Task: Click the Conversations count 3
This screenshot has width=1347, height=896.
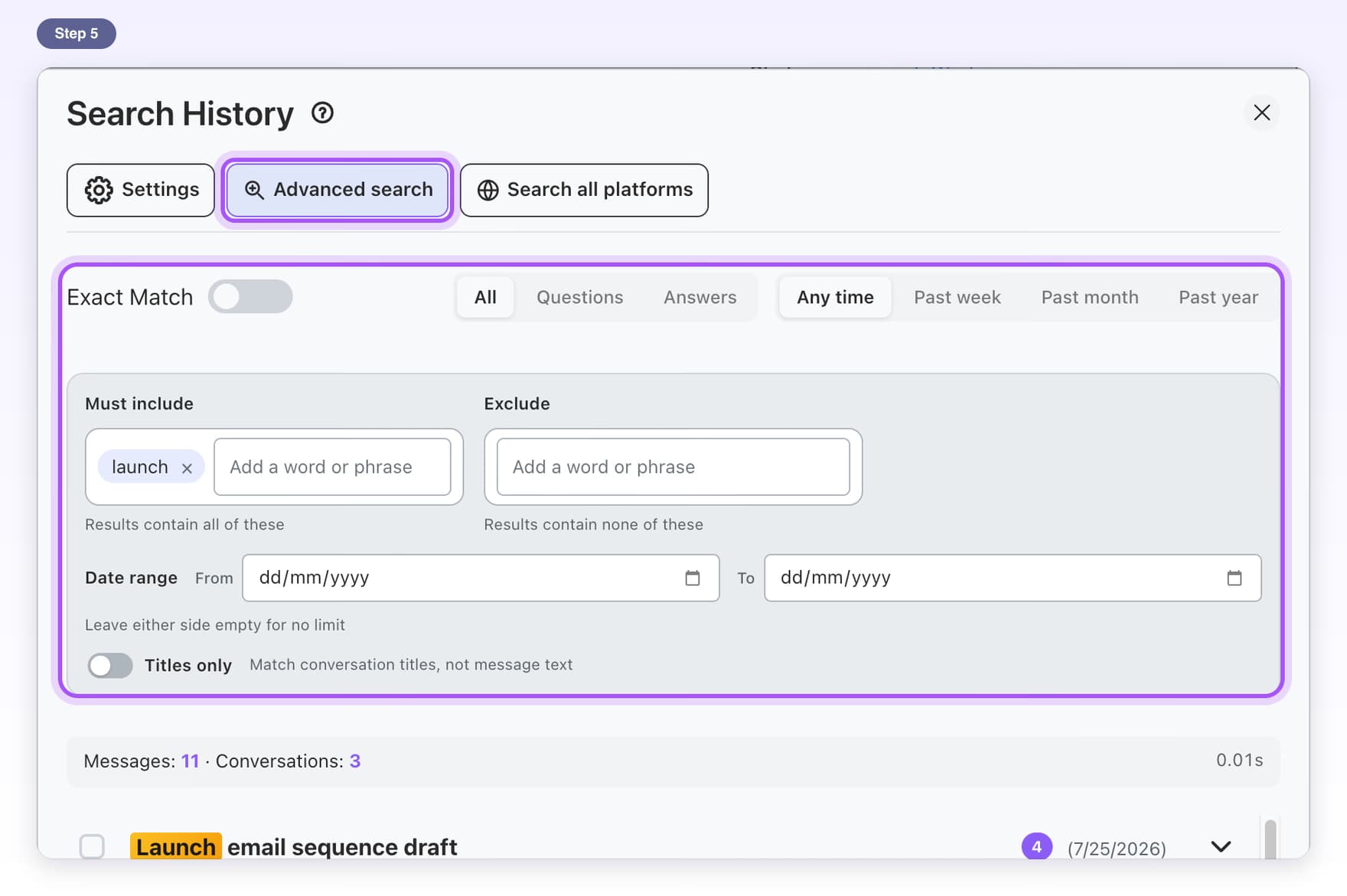Action: click(x=355, y=761)
